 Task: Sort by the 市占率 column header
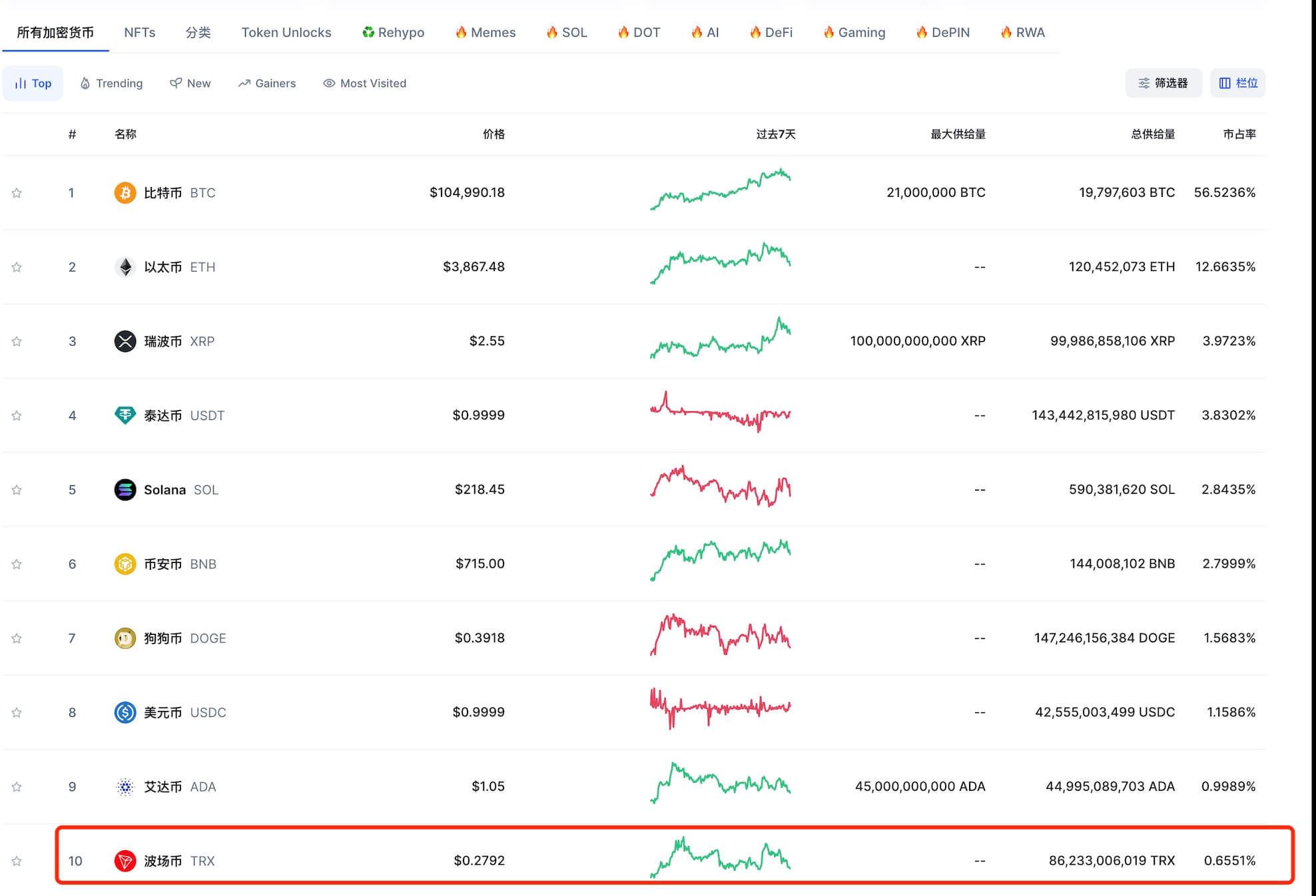point(1239,134)
